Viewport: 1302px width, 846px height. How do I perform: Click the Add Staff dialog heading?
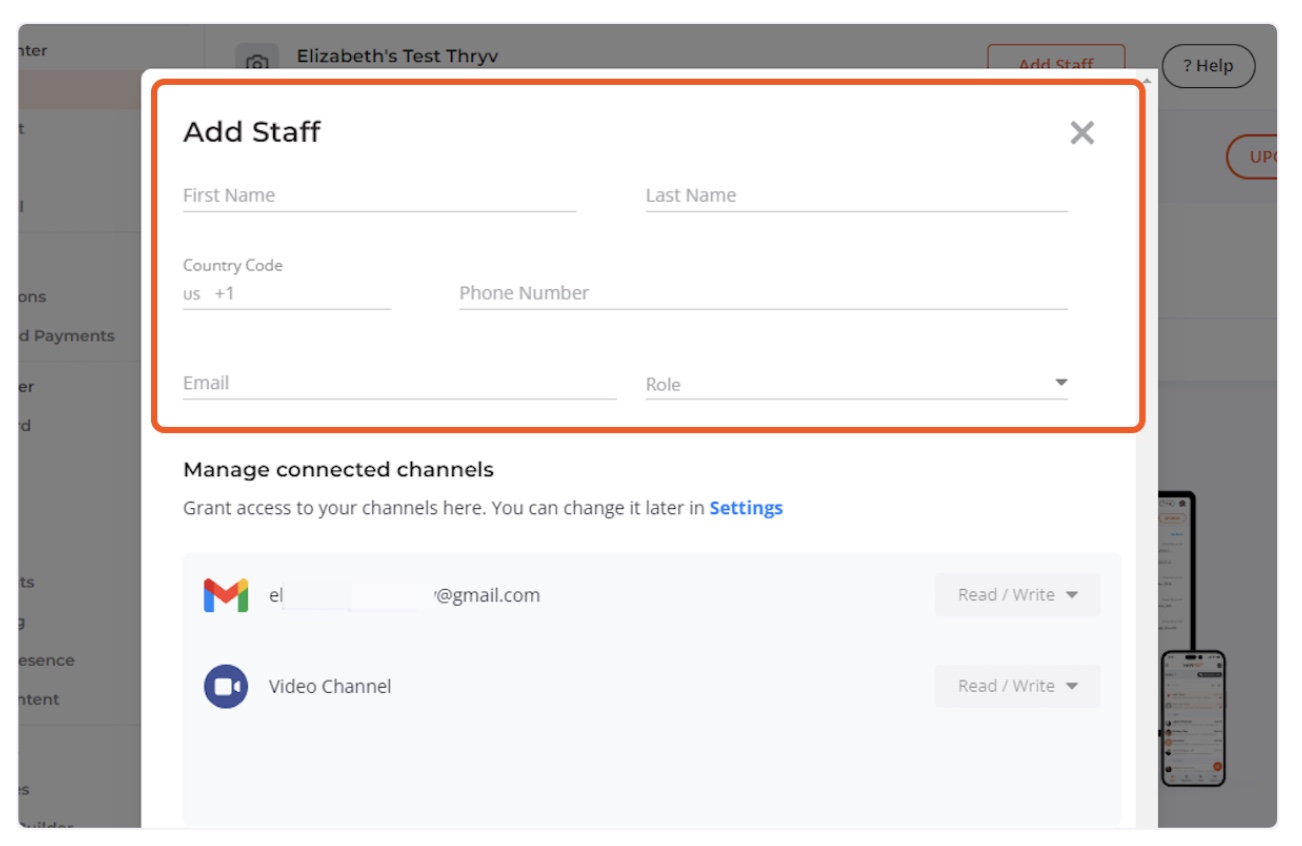252,132
